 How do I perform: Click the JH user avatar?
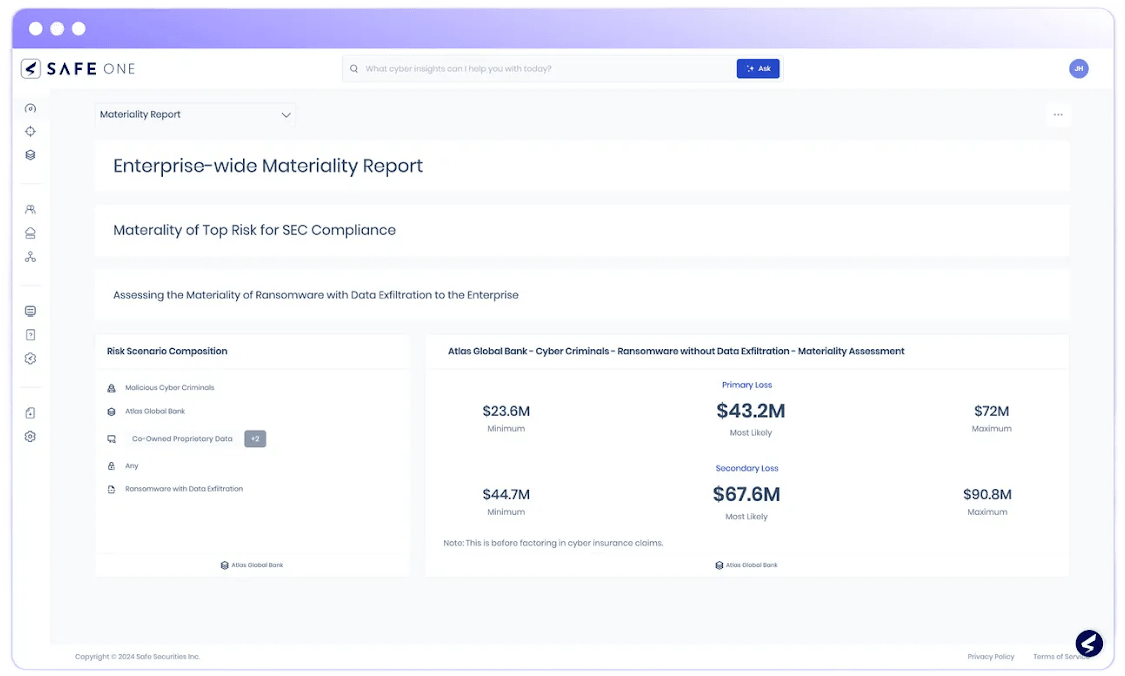point(1078,69)
